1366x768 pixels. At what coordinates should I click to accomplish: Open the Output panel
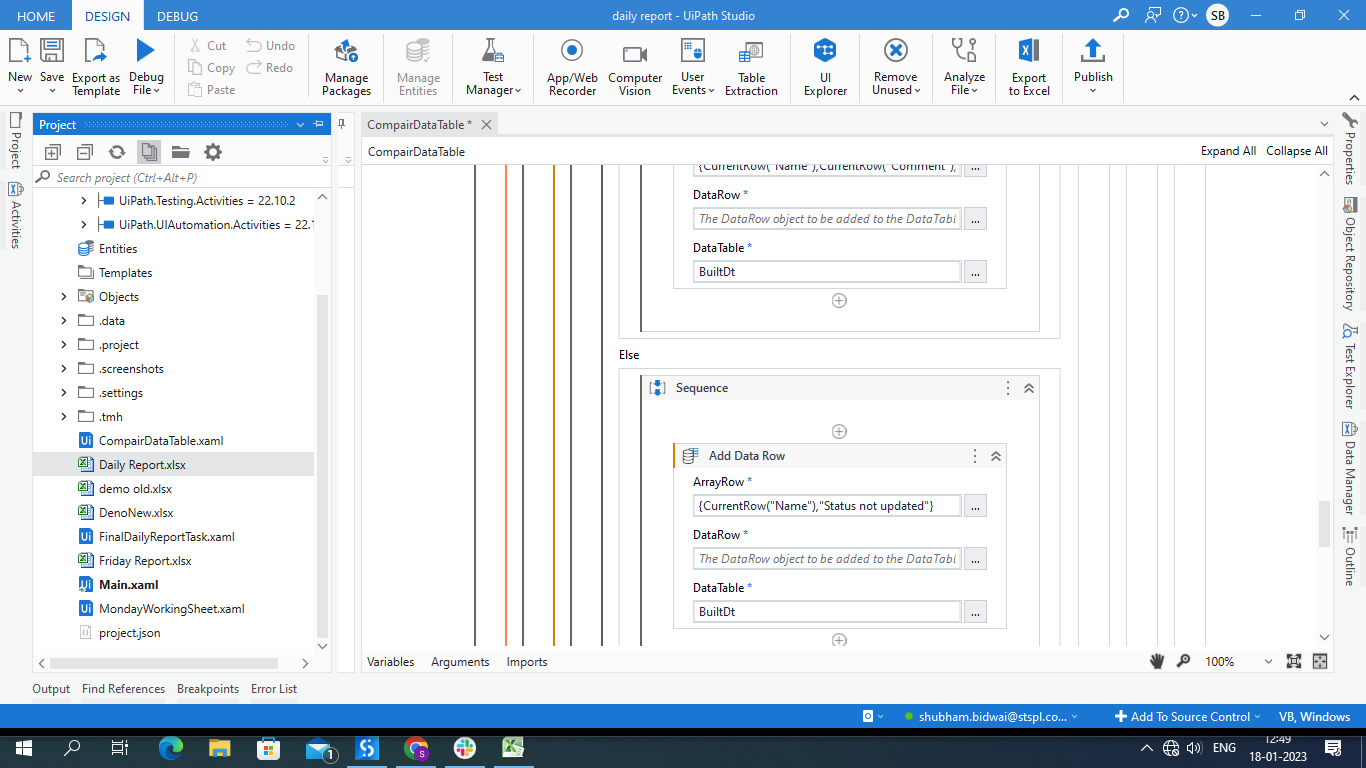(x=51, y=689)
